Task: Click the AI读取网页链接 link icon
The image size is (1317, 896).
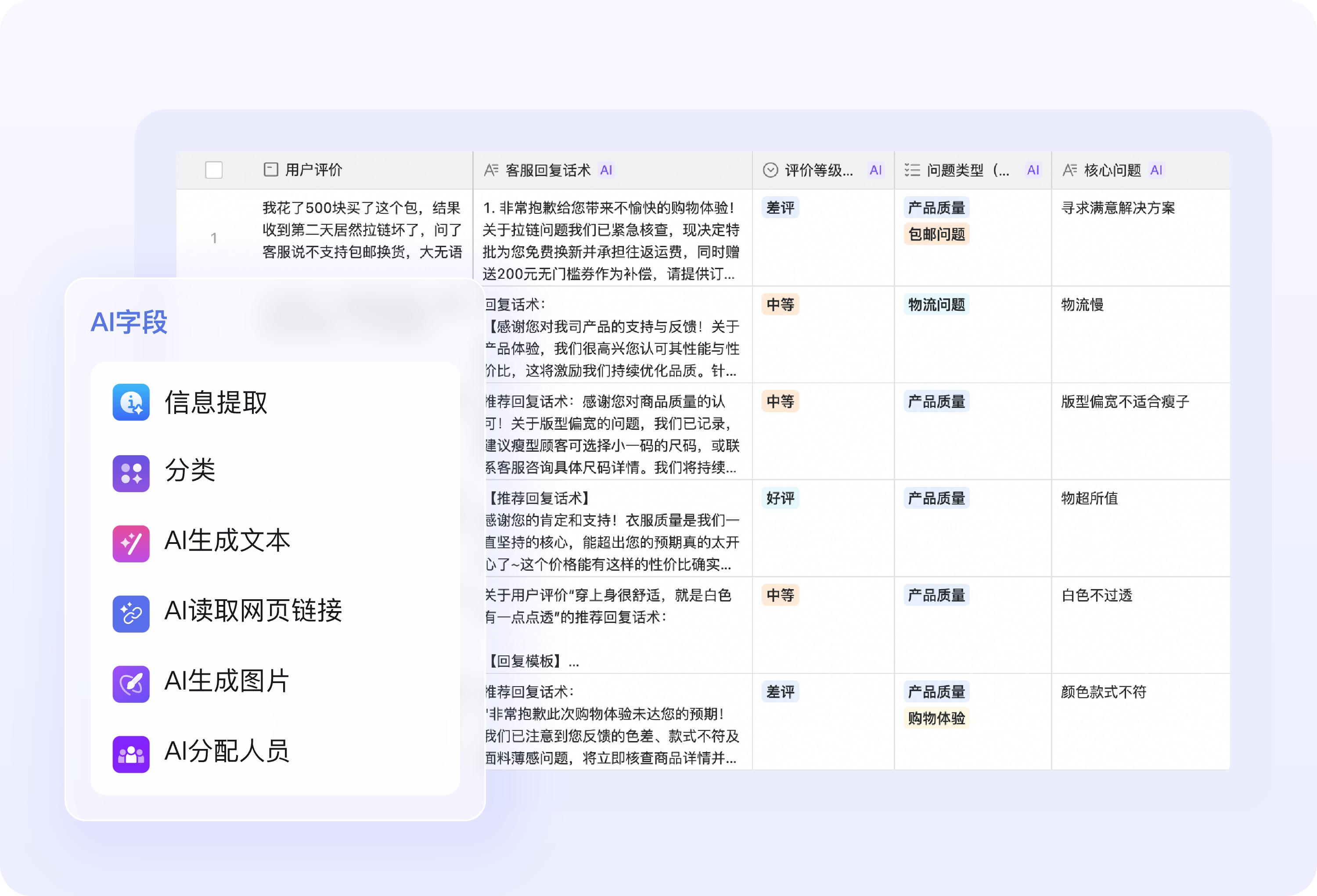Action: click(131, 613)
